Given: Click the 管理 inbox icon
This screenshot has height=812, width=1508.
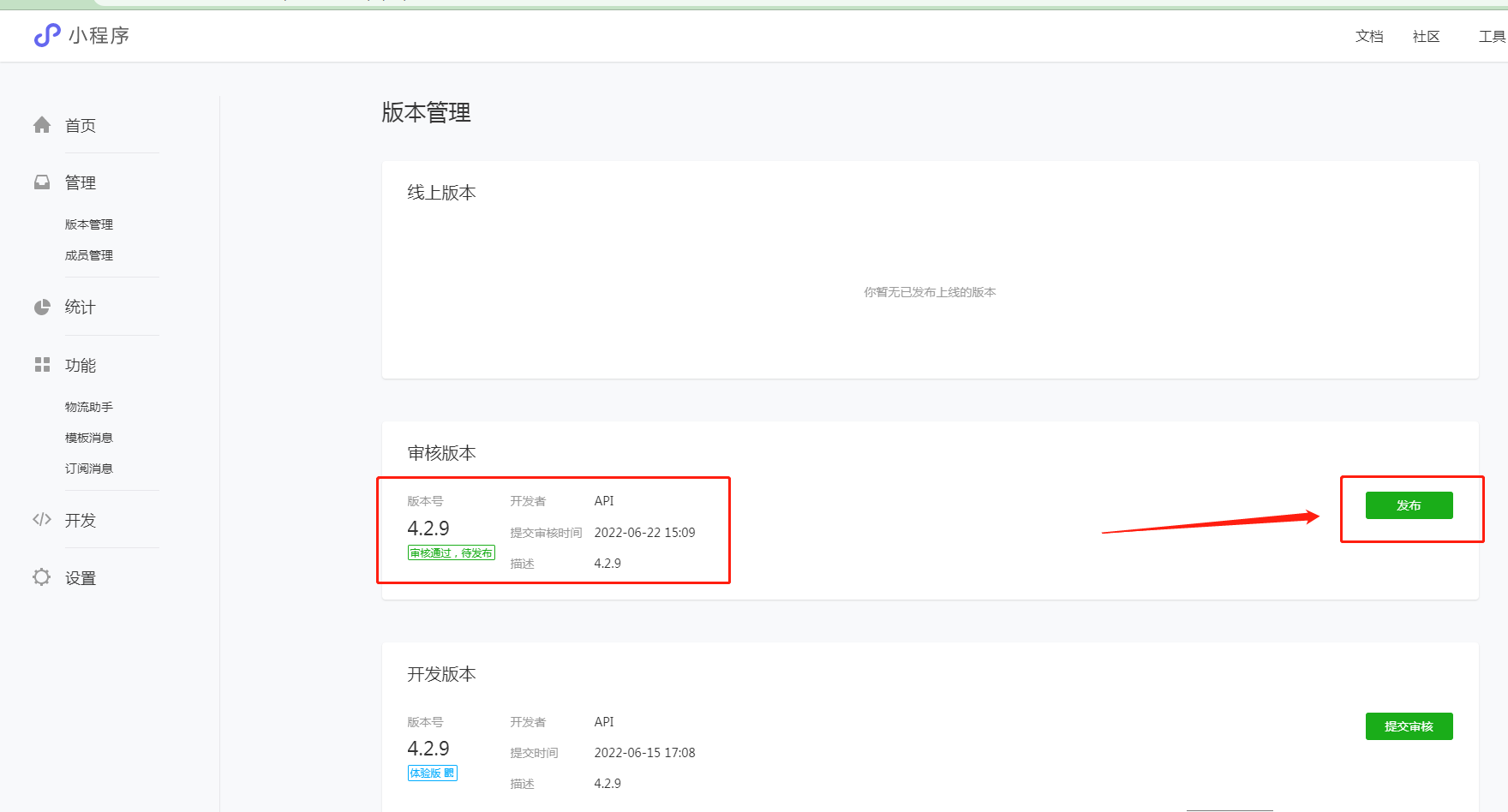Looking at the screenshot, I should click(x=42, y=182).
